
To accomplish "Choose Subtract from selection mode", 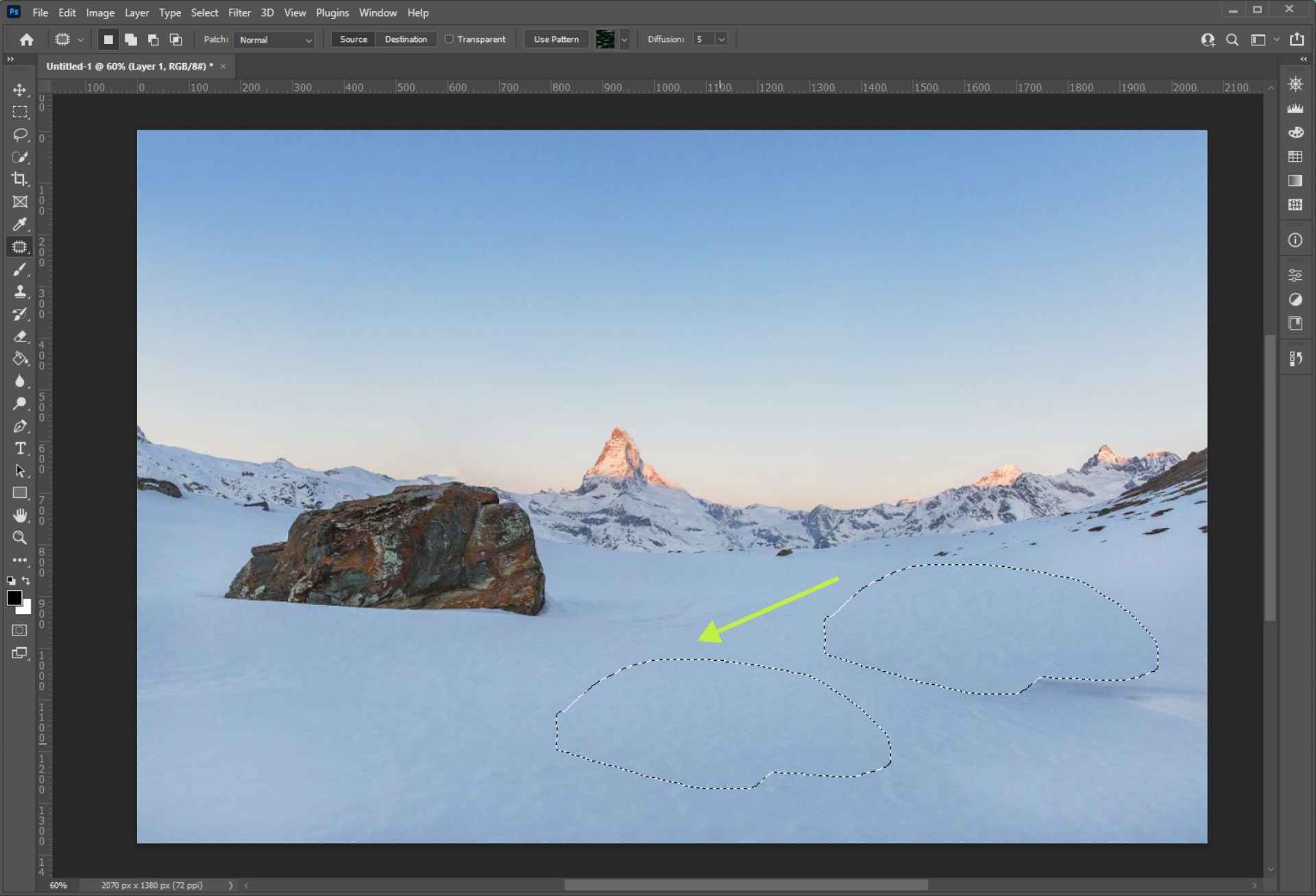I will pos(153,40).
